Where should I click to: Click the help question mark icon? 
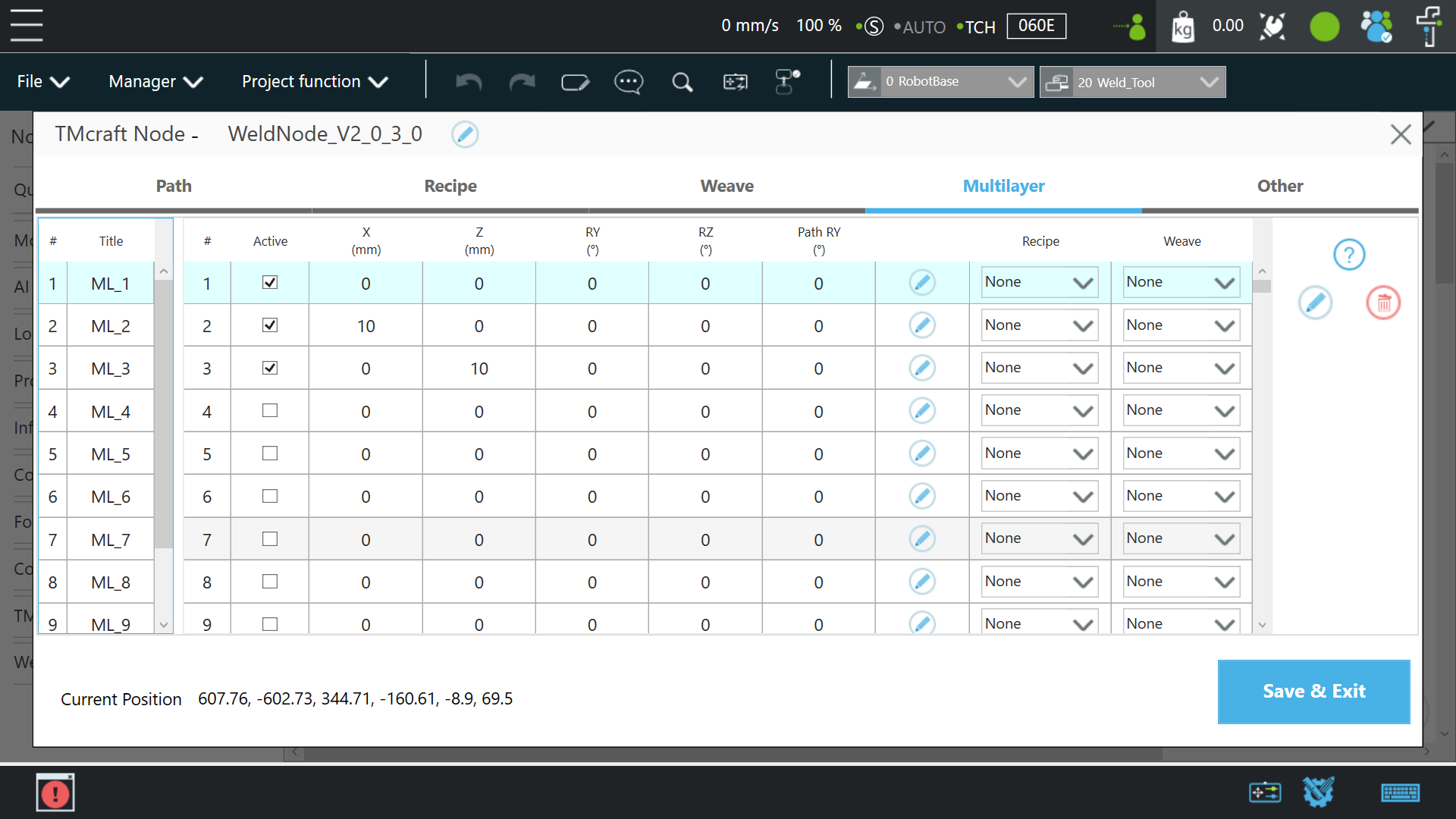1349,255
